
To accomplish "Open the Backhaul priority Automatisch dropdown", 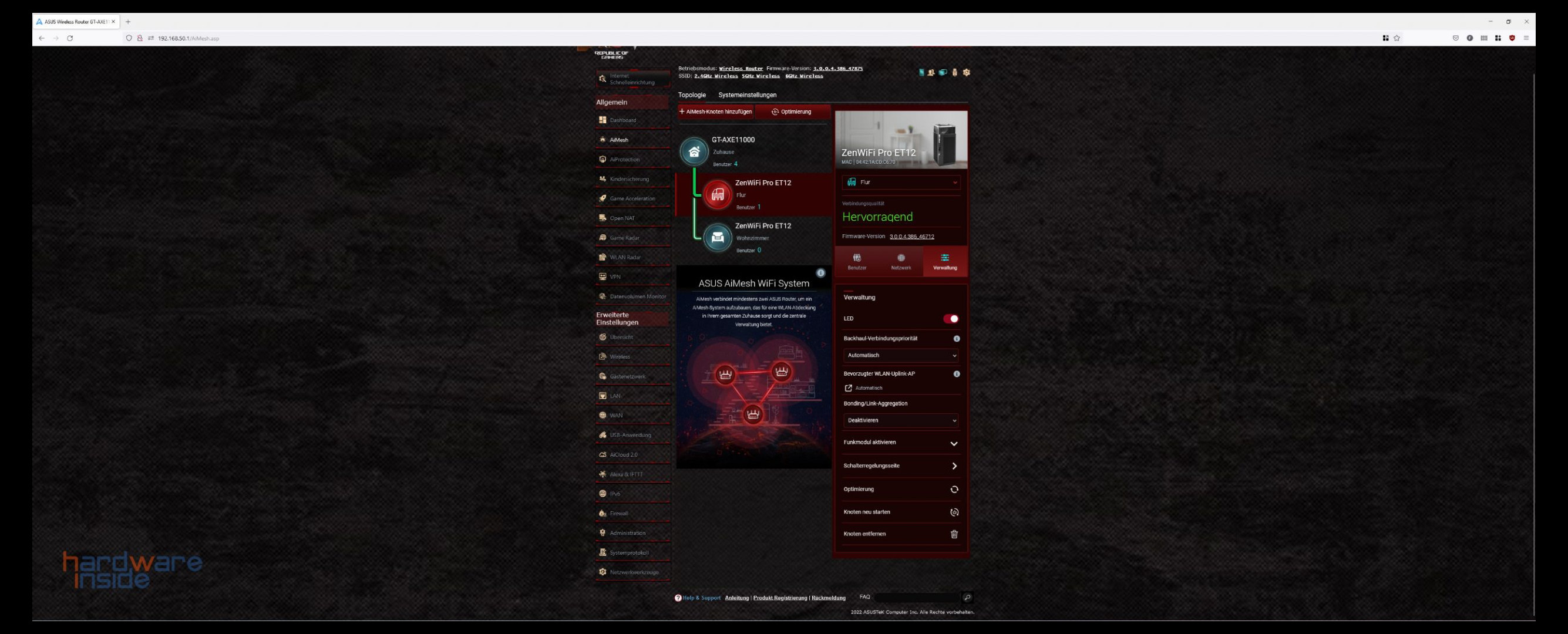I will [x=901, y=355].
